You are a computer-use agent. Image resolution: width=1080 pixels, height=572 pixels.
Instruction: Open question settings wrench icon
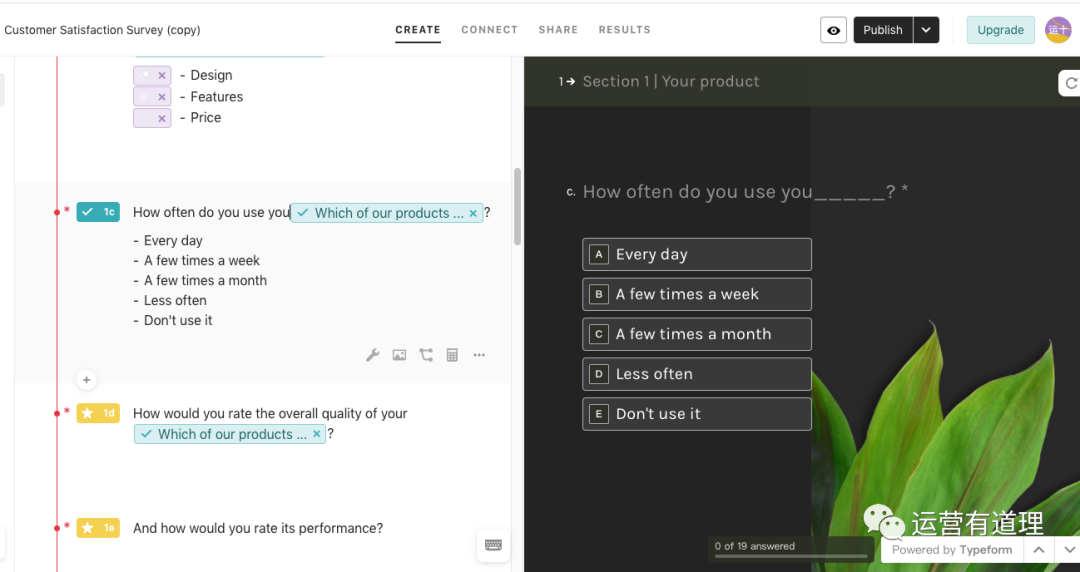pos(373,355)
